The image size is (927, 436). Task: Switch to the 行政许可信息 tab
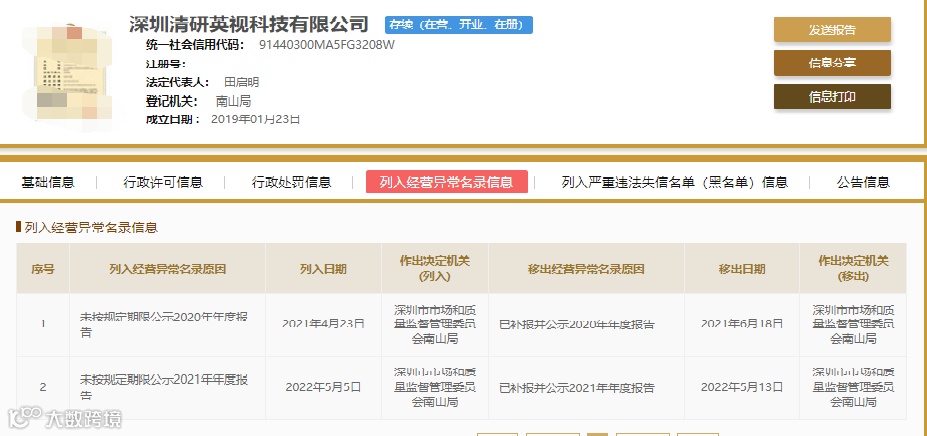pos(163,182)
